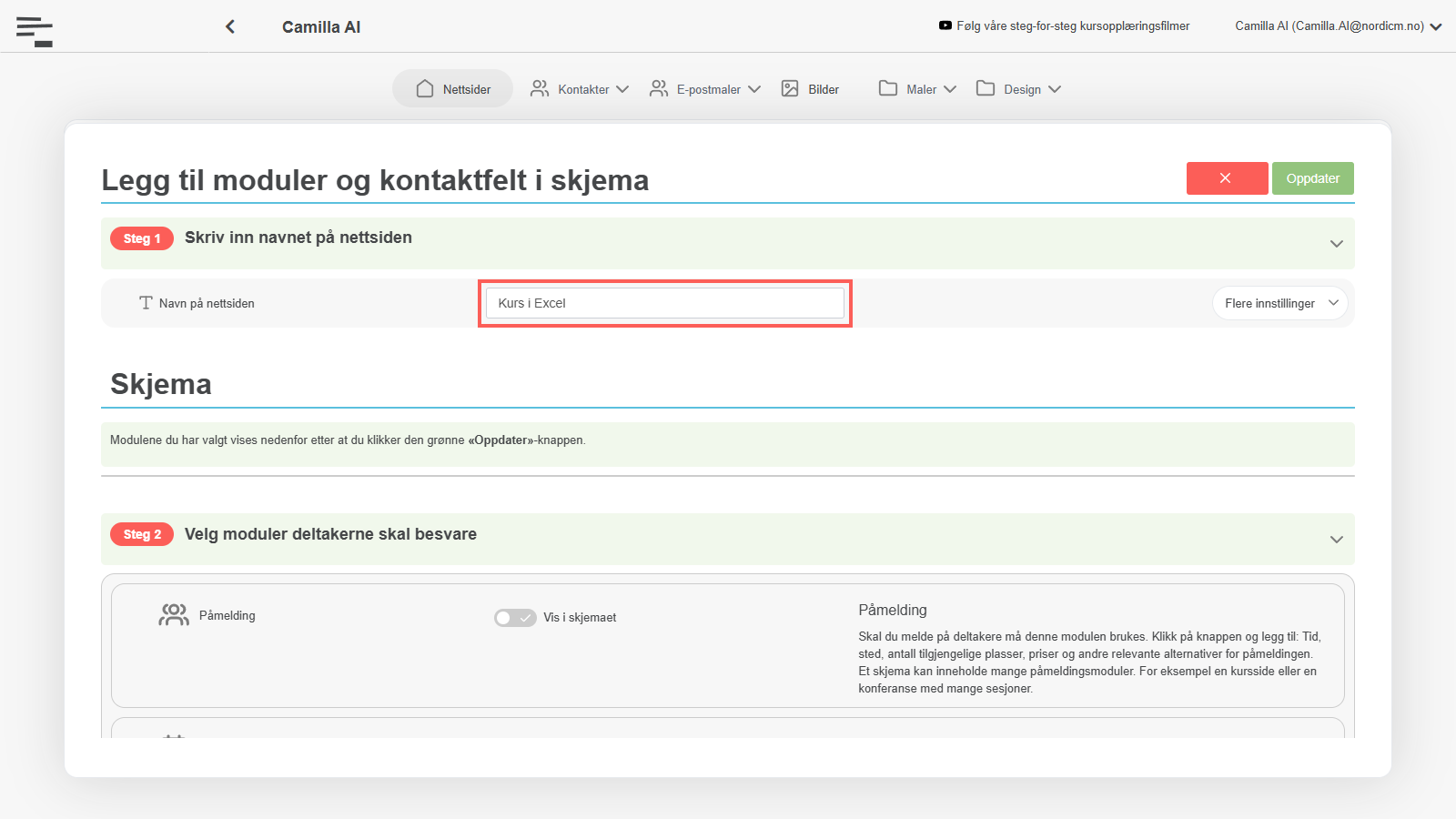
Task: Expand the Maler dropdown arrow
Action: pos(950,89)
